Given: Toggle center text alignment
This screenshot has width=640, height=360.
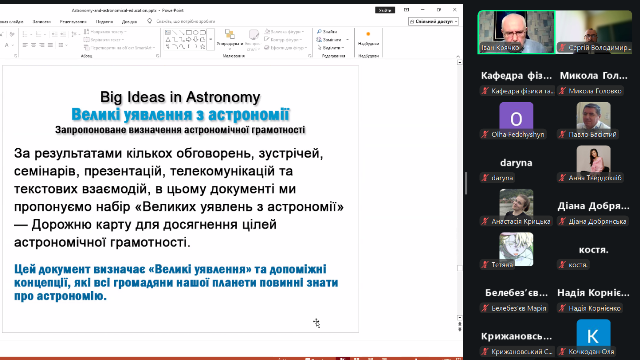Looking at the screenshot, I should 33,45.
